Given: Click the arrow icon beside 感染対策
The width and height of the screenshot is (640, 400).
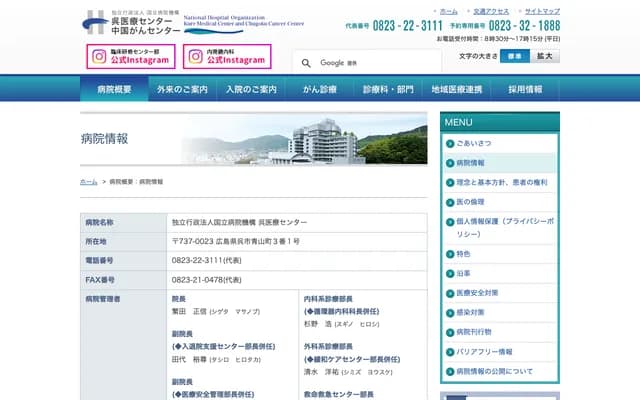Looking at the screenshot, I should point(449,312).
